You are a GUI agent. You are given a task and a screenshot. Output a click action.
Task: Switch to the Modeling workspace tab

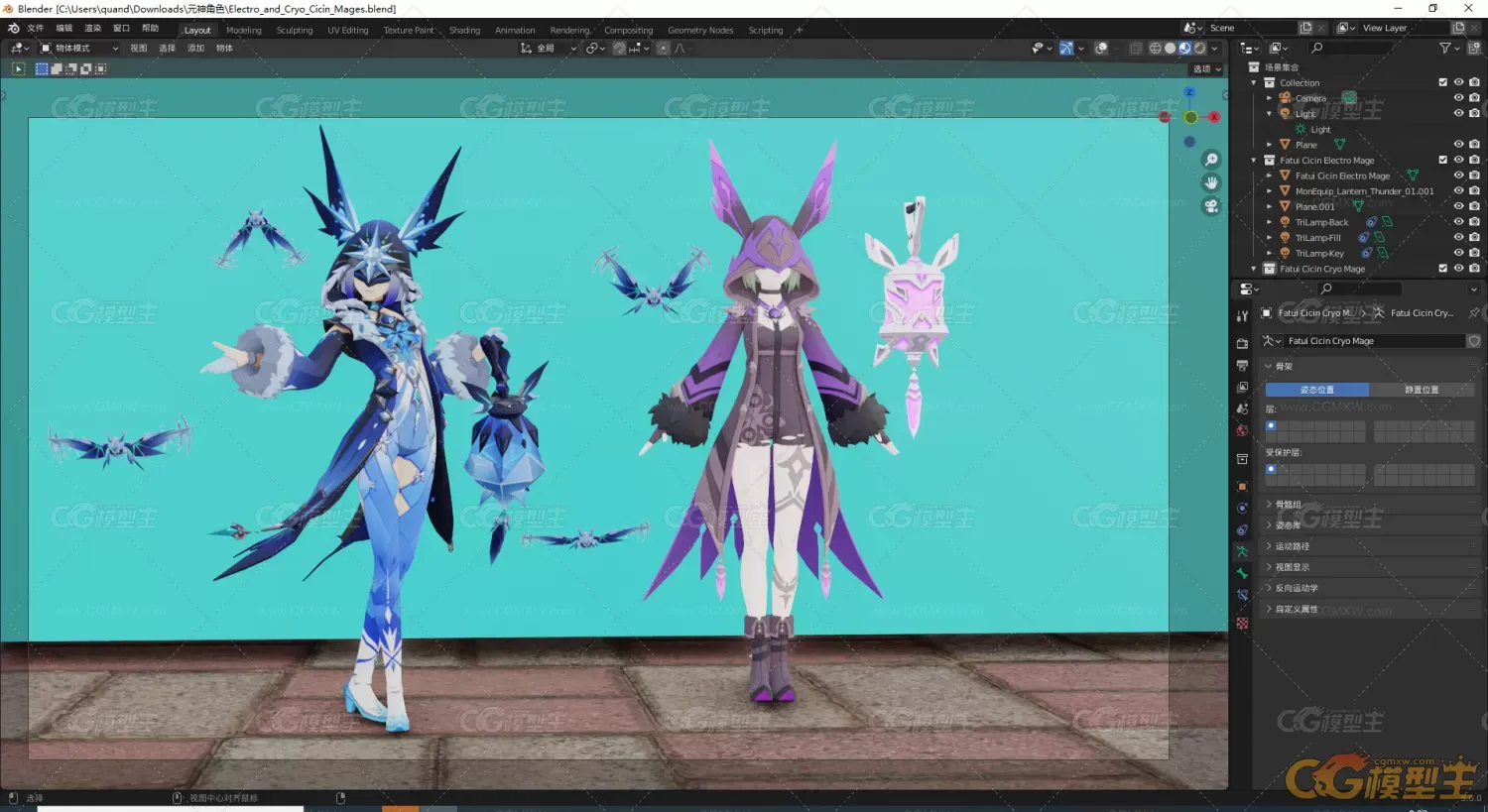click(x=243, y=31)
